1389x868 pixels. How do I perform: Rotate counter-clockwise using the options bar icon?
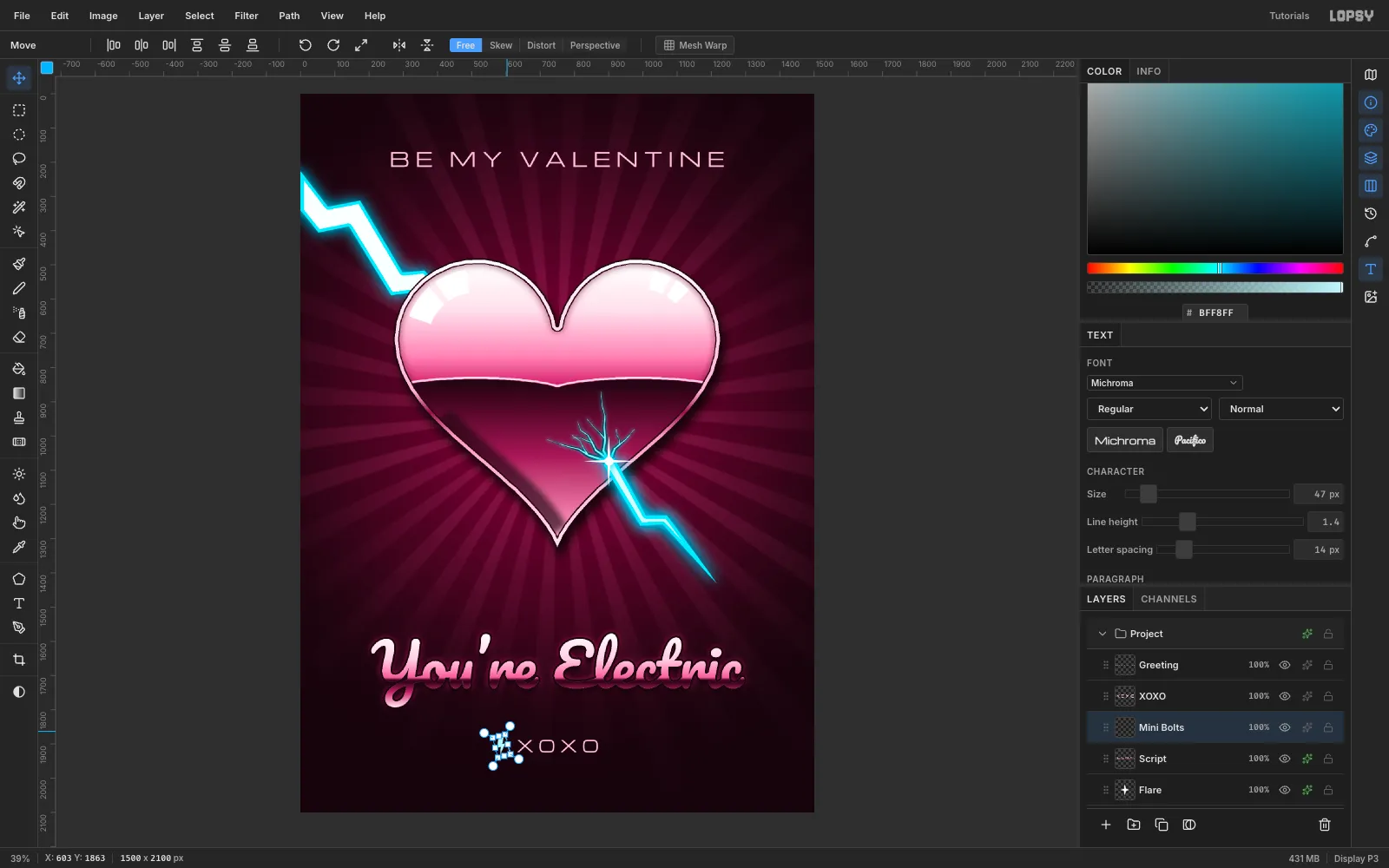pyautogui.click(x=306, y=45)
